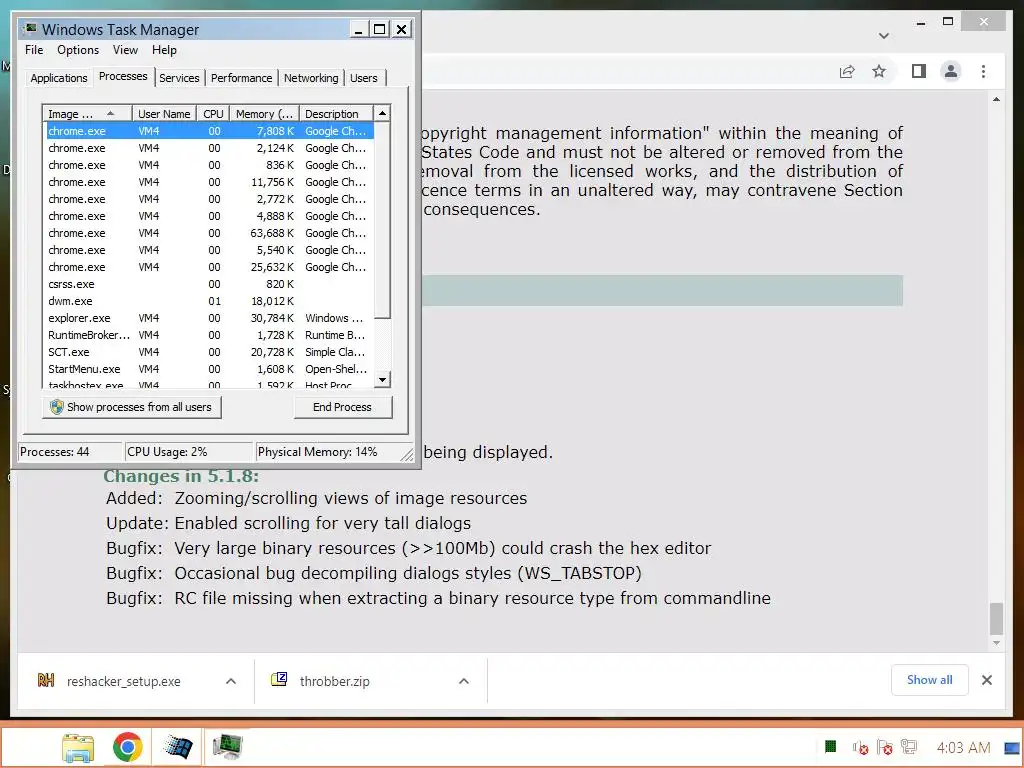The width and height of the screenshot is (1024, 768).
Task: Select the explorer.exe process row
Action: [x=209, y=318]
